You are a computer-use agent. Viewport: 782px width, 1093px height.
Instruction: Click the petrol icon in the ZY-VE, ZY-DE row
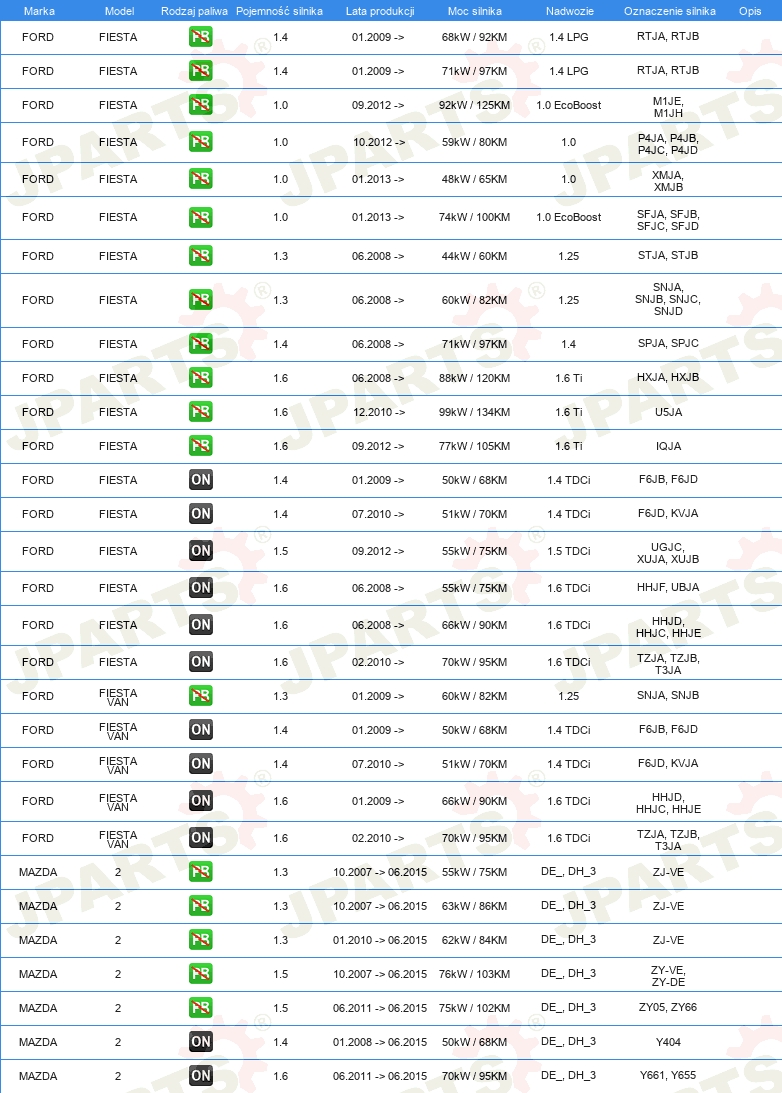(x=201, y=974)
